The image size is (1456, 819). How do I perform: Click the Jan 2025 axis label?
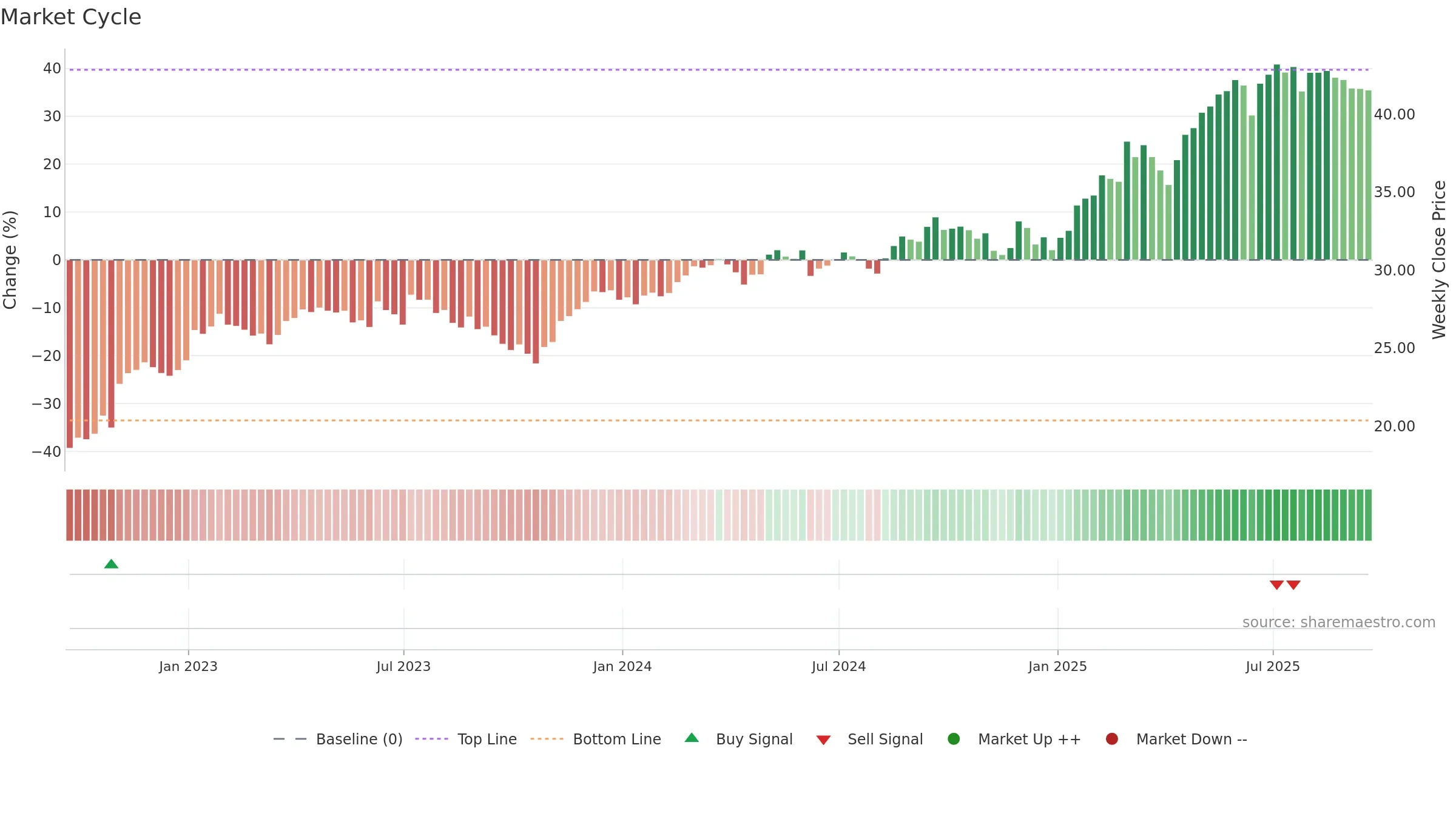coord(1057,666)
